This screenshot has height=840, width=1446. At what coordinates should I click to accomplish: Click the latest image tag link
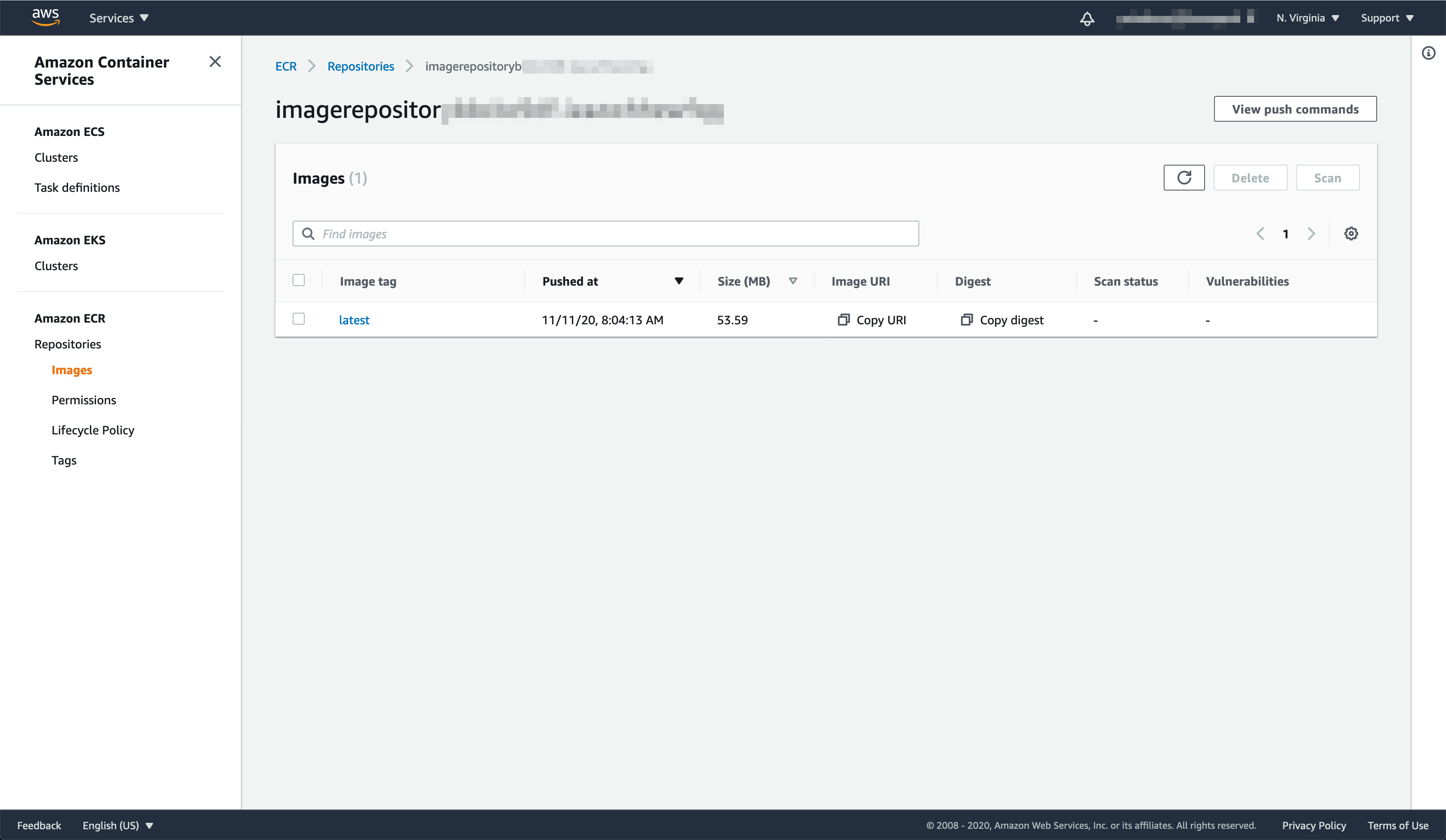[x=354, y=319]
